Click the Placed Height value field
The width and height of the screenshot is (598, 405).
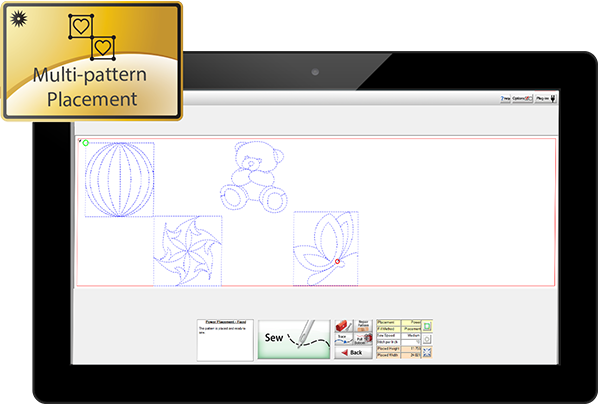[x=411, y=349]
